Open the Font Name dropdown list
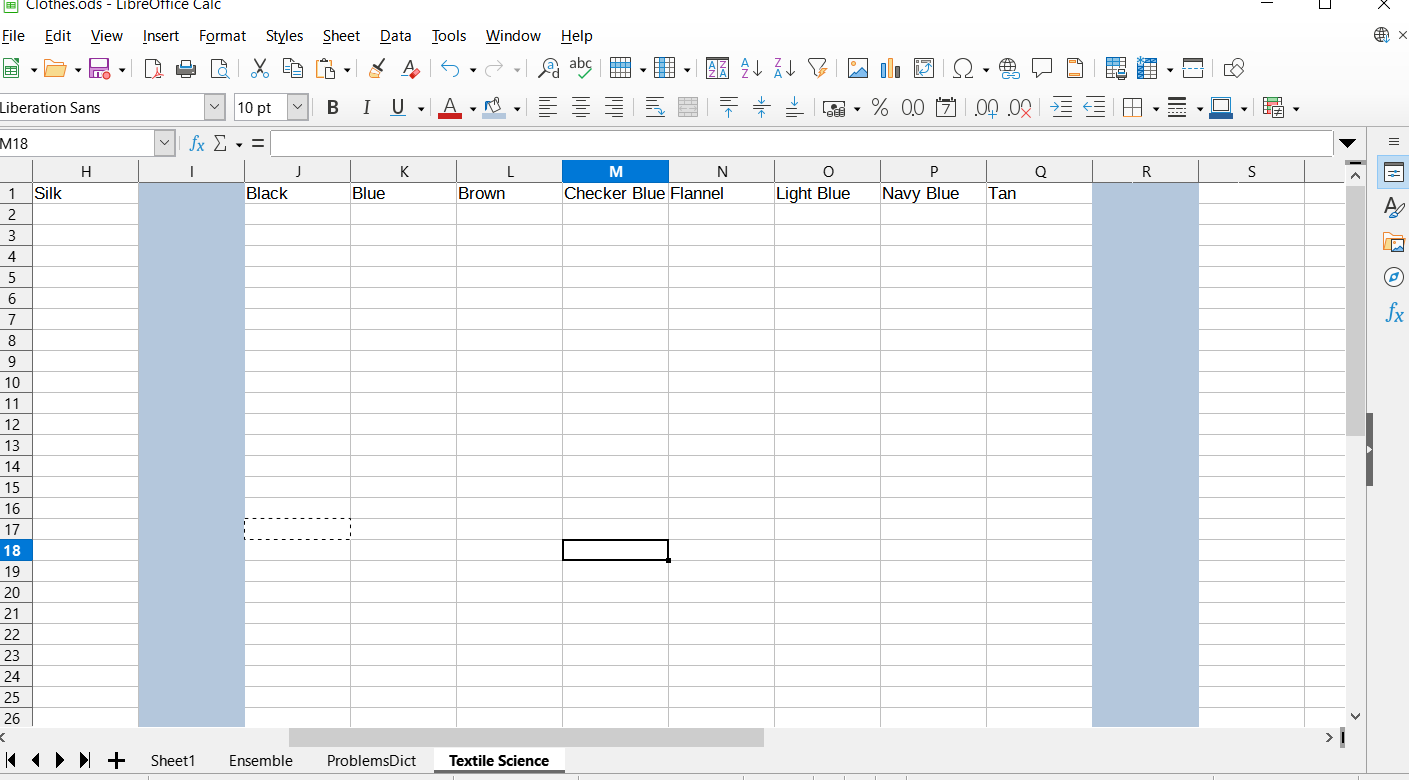 [x=215, y=108]
